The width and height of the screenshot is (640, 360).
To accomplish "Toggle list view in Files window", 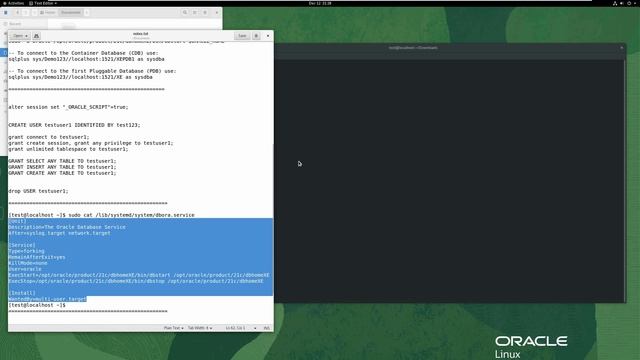I will click(195, 13).
